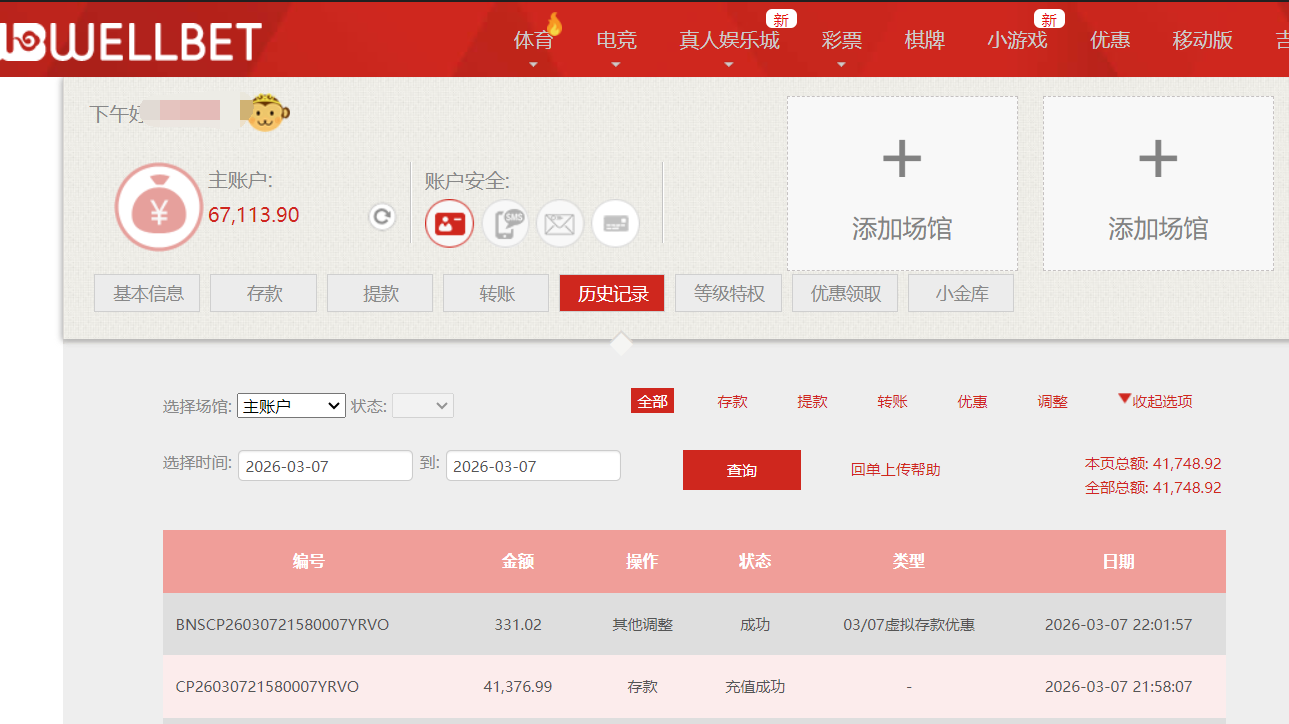This screenshot has height=724, width=1289.
Task: Open the 状态 status dropdown
Action: click(423, 405)
